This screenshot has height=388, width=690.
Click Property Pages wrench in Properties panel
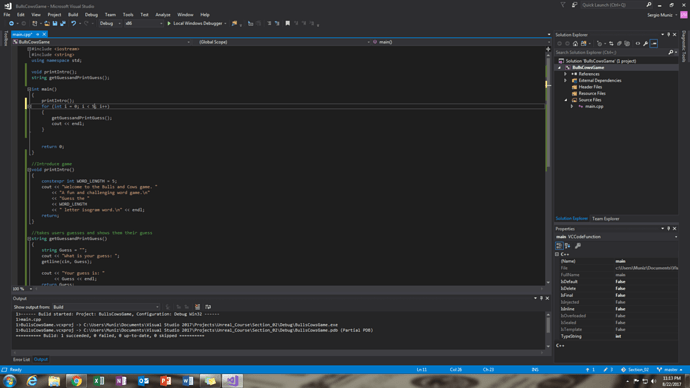578,246
